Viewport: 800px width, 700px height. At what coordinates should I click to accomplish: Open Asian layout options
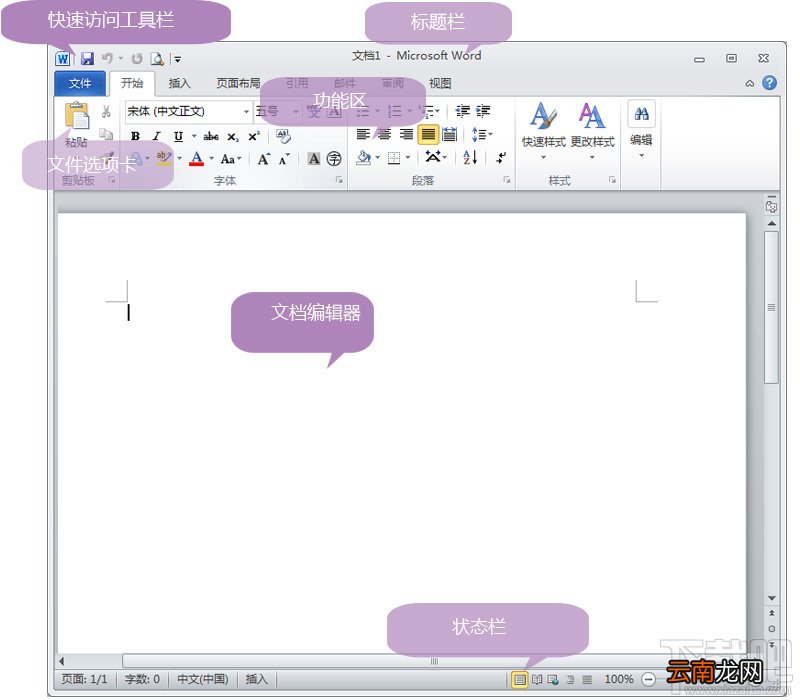(x=436, y=157)
